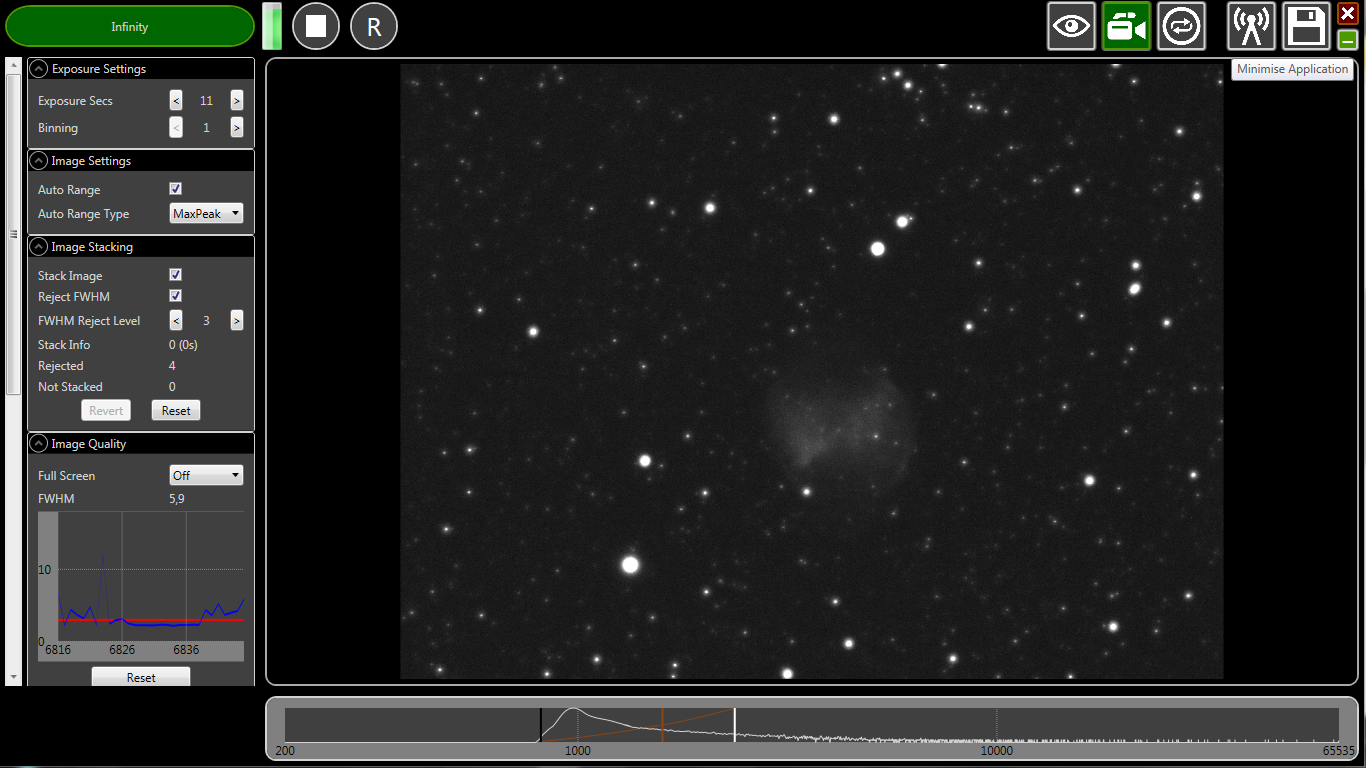Turn off the Reject FWHM checkbox
The image size is (1366, 768).
tap(175, 295)
